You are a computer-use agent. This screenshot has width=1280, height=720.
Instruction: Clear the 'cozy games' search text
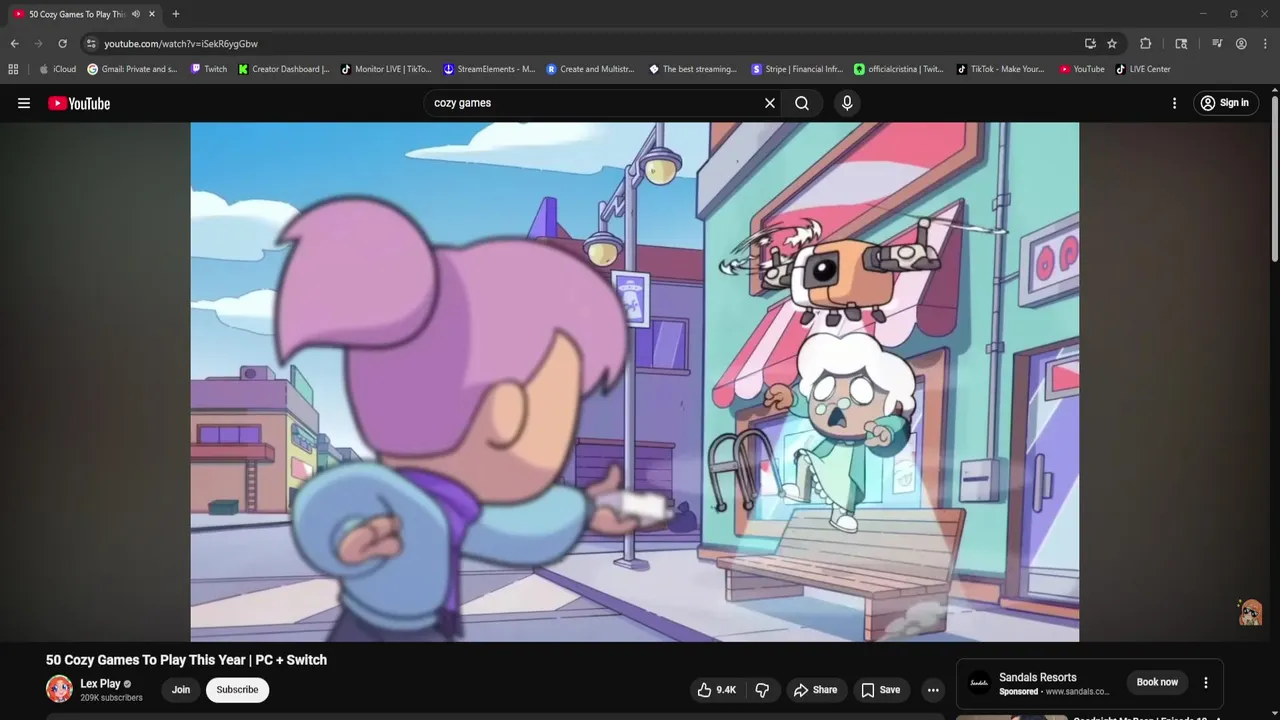pyautogui.click(x=770, y=103)
